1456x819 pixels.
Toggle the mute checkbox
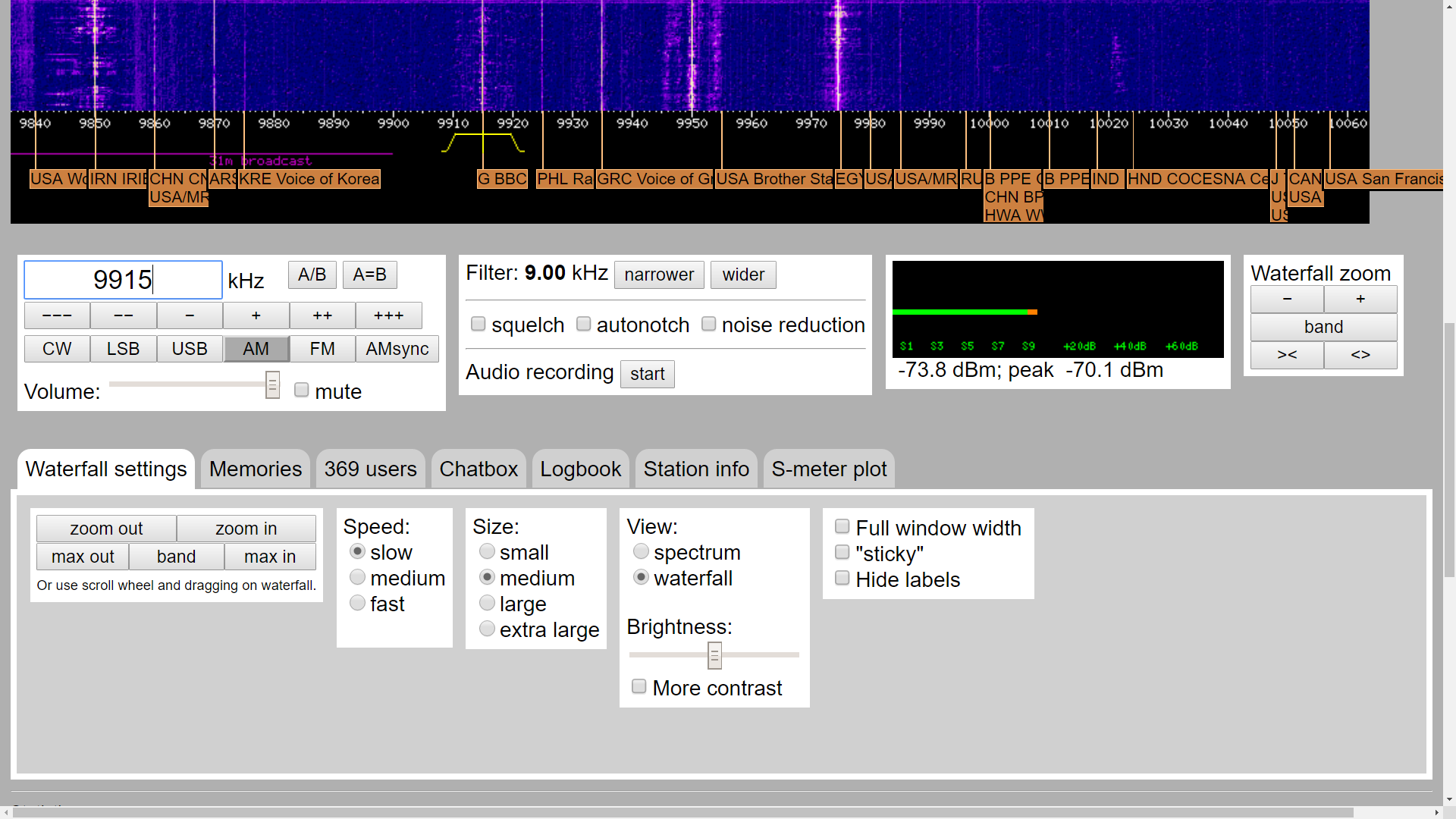302,390
